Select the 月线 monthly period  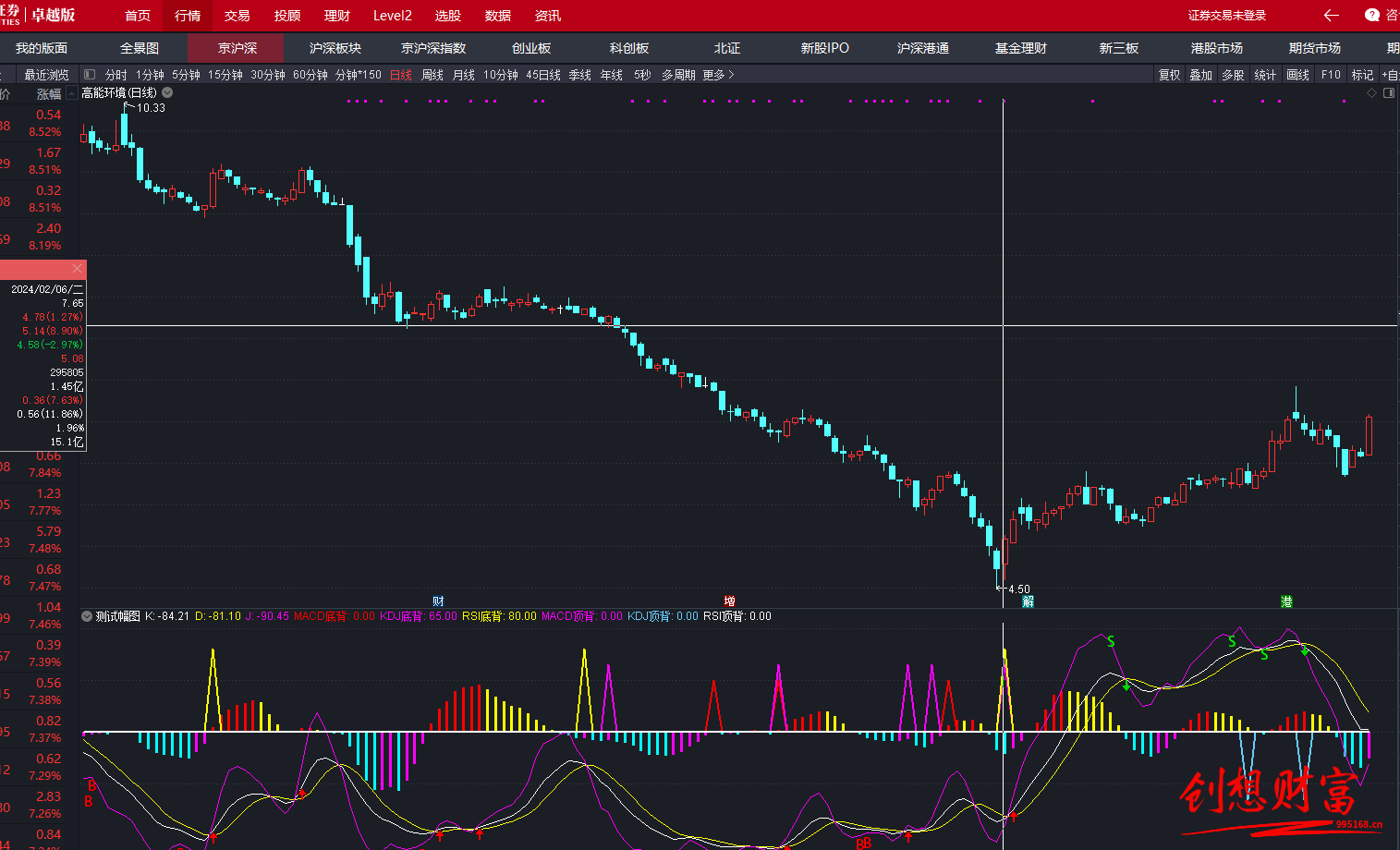tap(464, 75)
